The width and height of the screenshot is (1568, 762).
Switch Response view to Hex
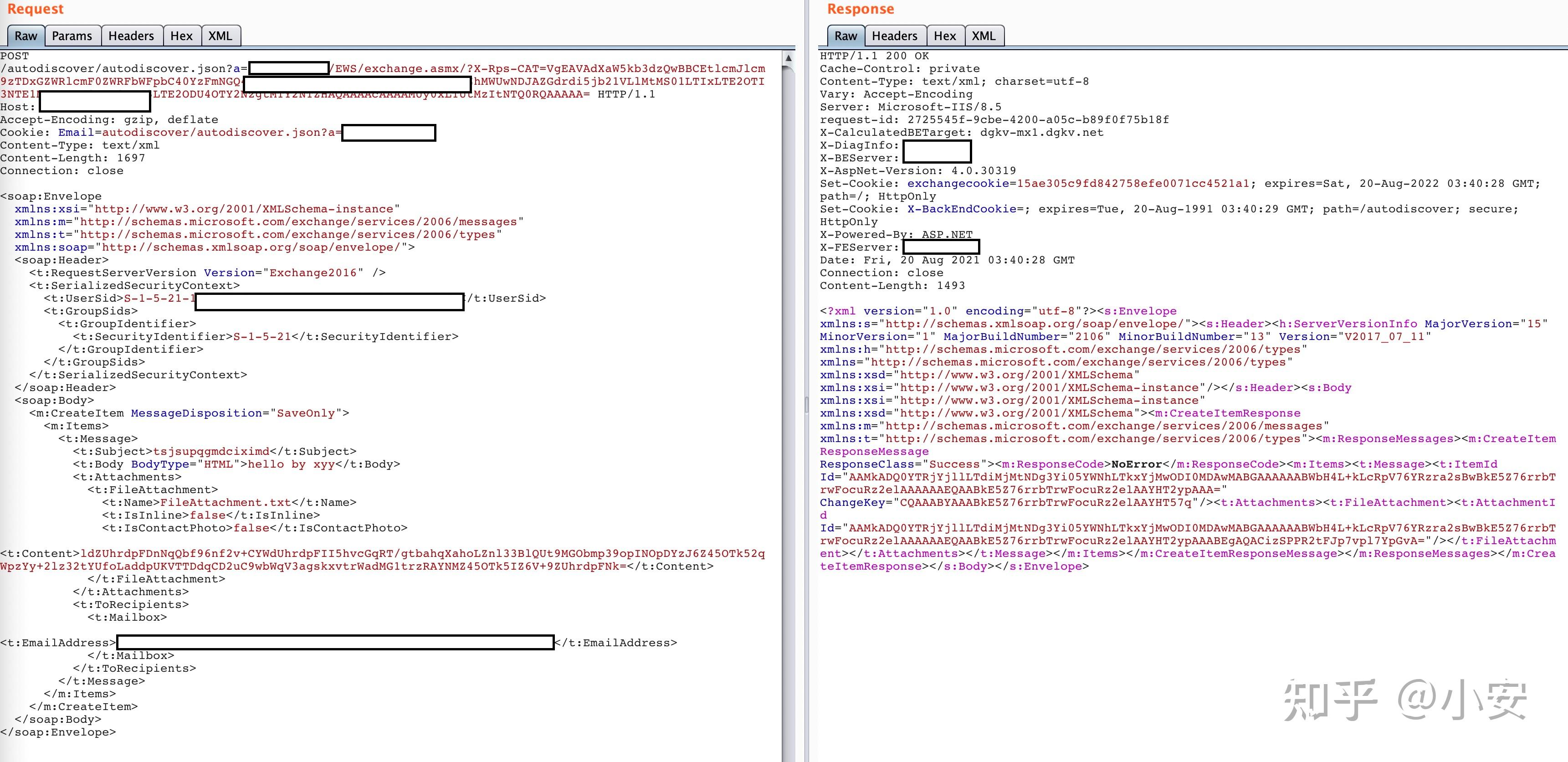(x=945, y=36)
